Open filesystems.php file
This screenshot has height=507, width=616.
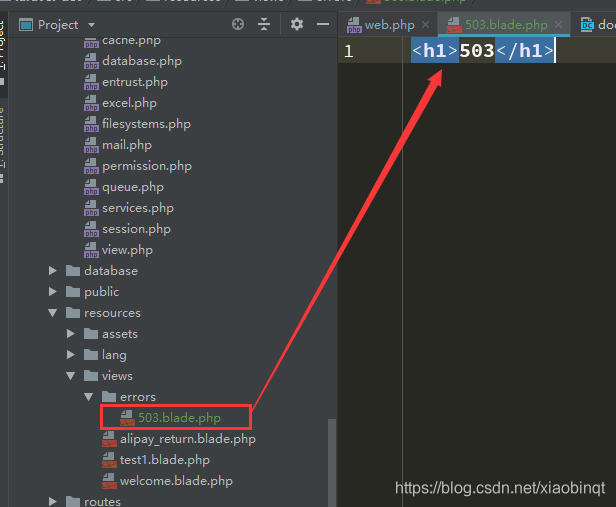(146, 124)
